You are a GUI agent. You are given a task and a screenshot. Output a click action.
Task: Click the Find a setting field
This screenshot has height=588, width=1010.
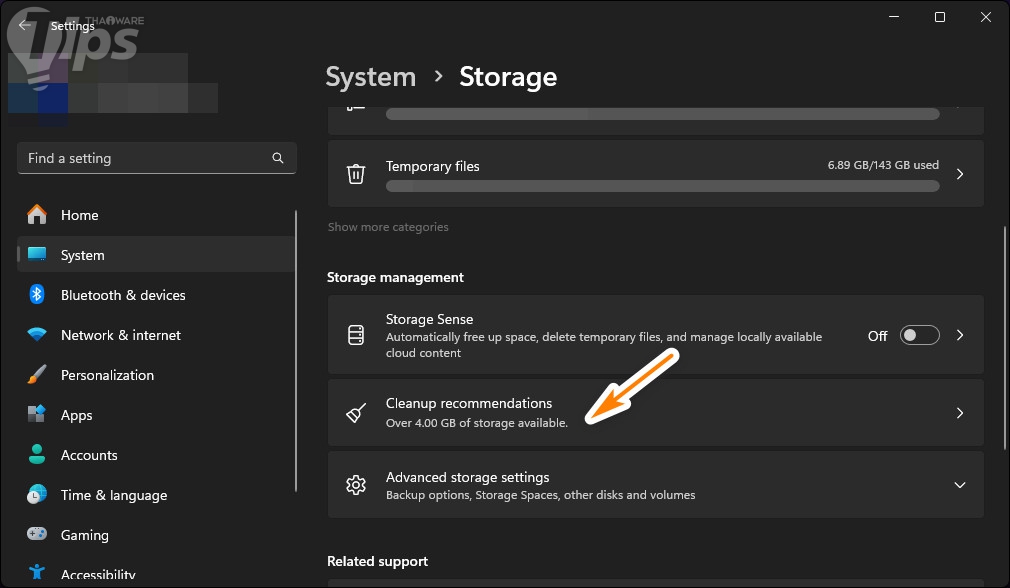[x=145, y=158]
